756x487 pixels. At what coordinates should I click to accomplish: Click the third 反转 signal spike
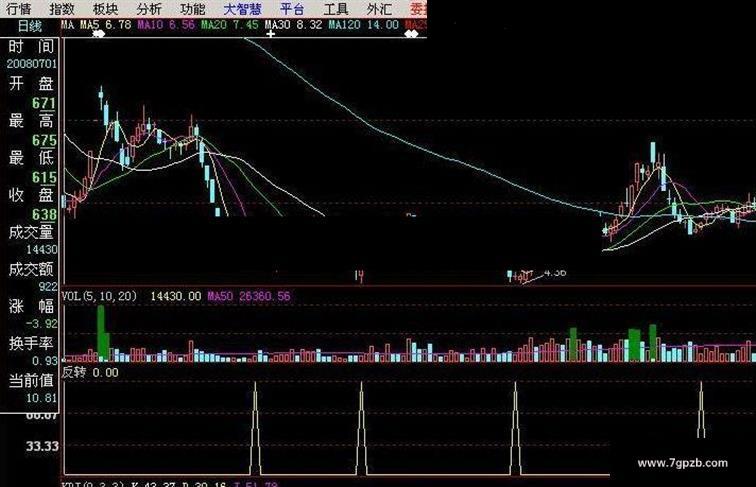515,428
